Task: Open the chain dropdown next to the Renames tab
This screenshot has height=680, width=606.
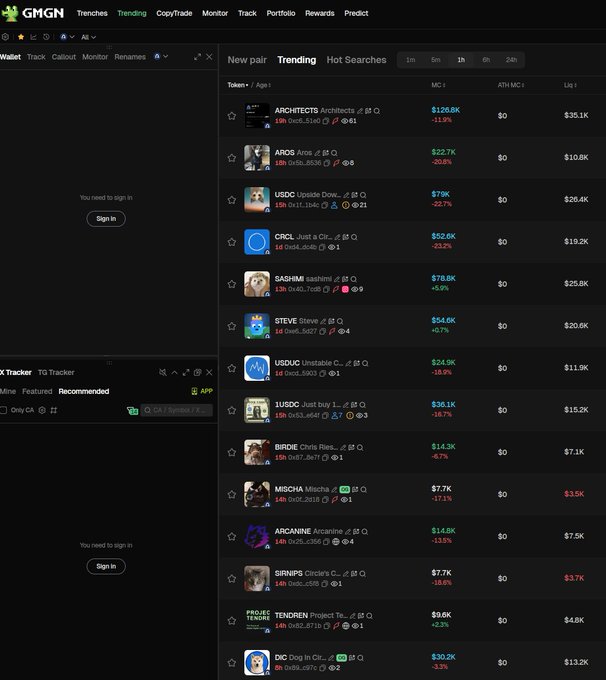Action: click(x=161, y=56)
